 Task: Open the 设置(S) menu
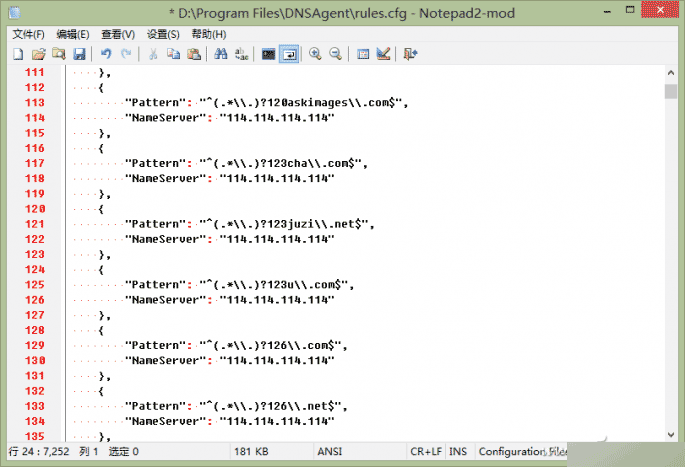pyautogui.click(x=163, y=34)
